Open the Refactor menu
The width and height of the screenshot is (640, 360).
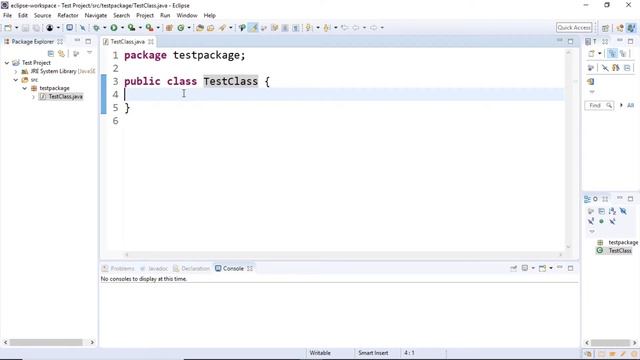coord(68,16)
